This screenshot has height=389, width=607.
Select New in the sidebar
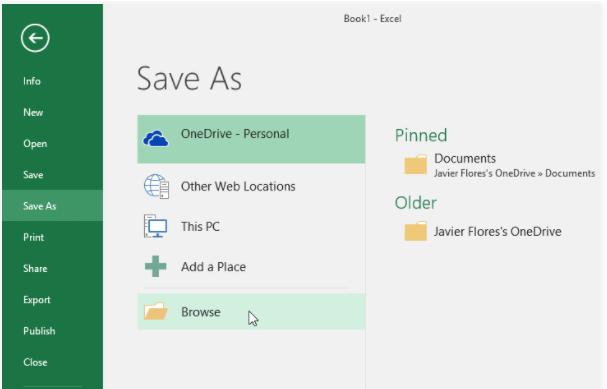53,113
